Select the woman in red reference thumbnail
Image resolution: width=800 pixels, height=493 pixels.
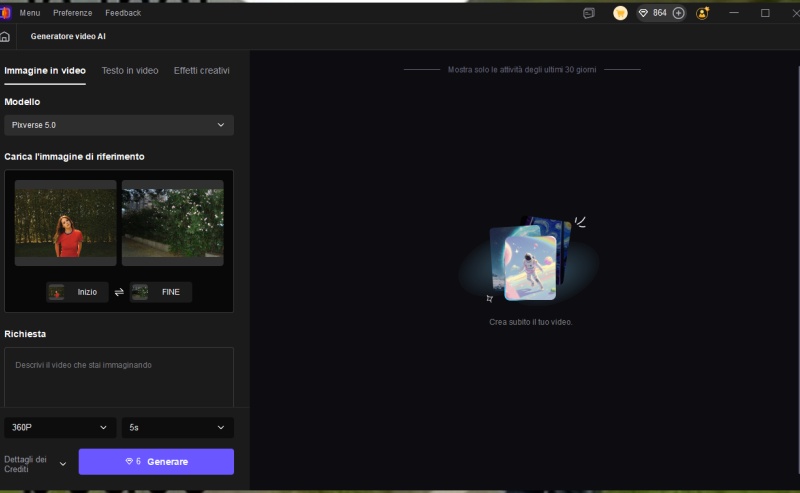(x=65, y=223)
